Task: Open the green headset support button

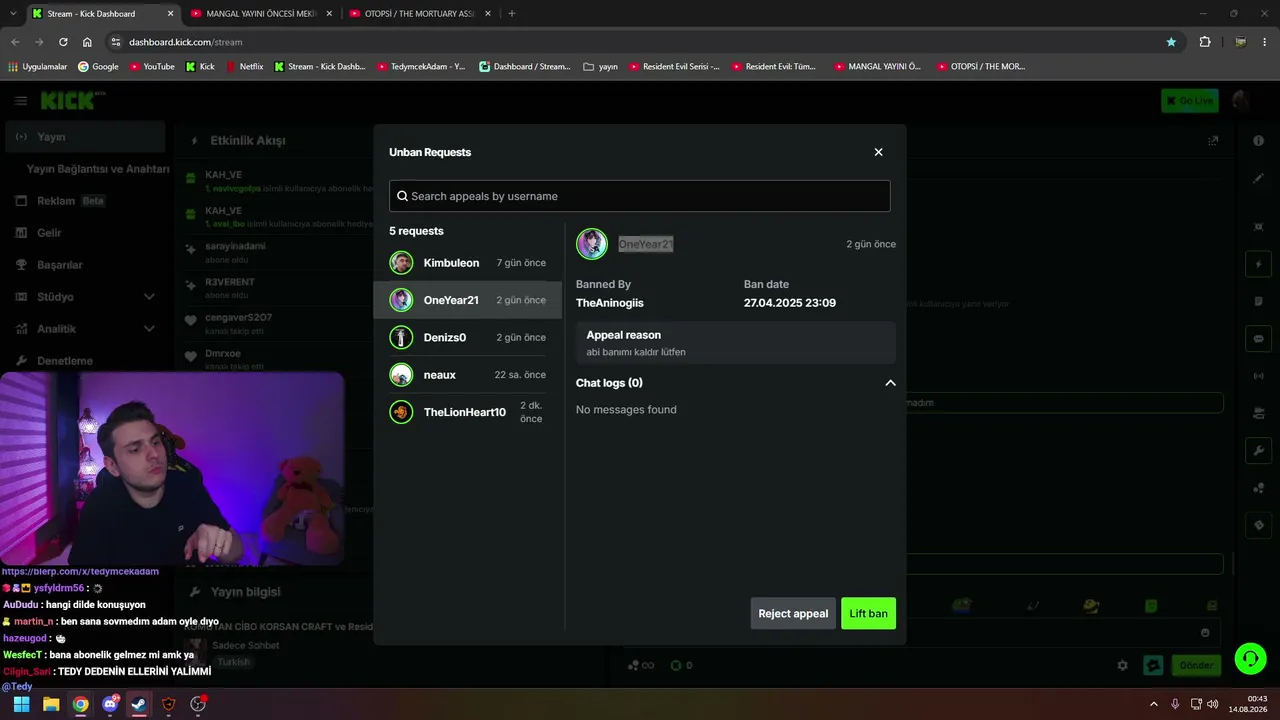Action: 1250,658
